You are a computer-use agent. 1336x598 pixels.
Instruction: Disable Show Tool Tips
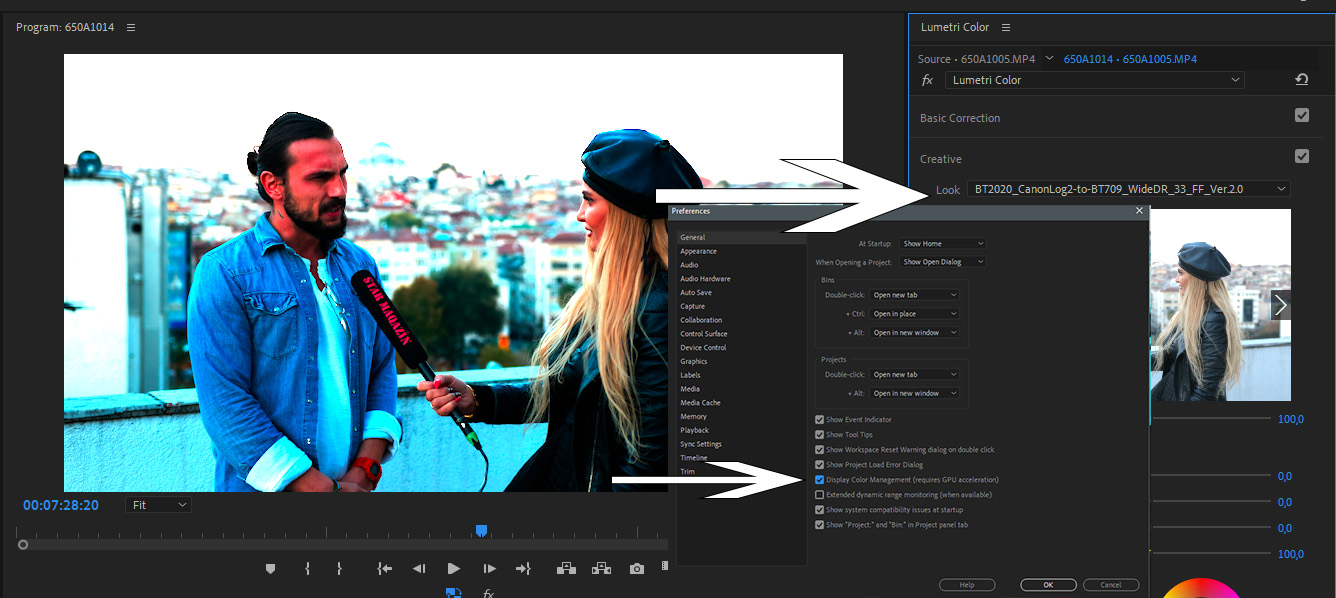point(819,434)
